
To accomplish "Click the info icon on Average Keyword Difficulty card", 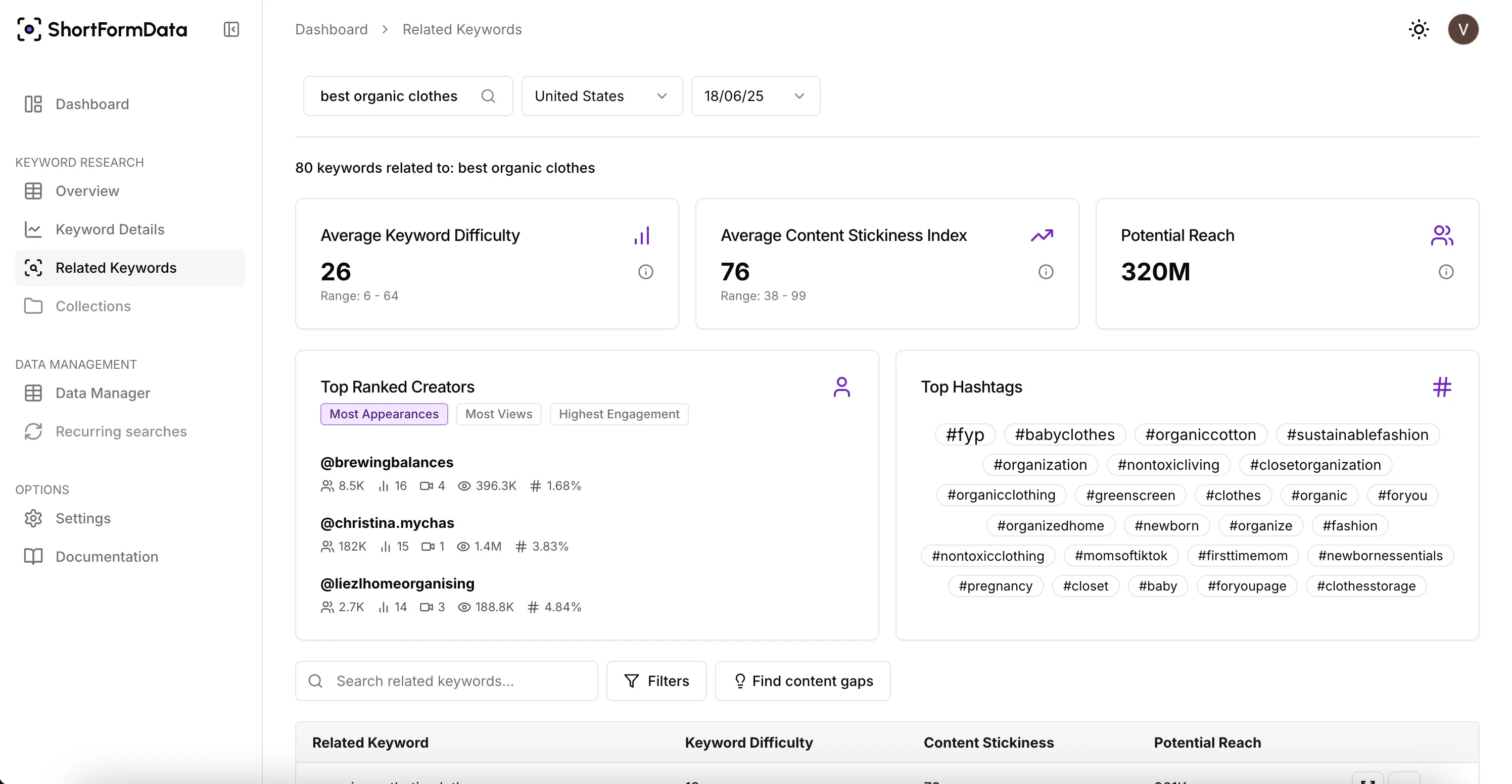I will (x=646, y=272).
